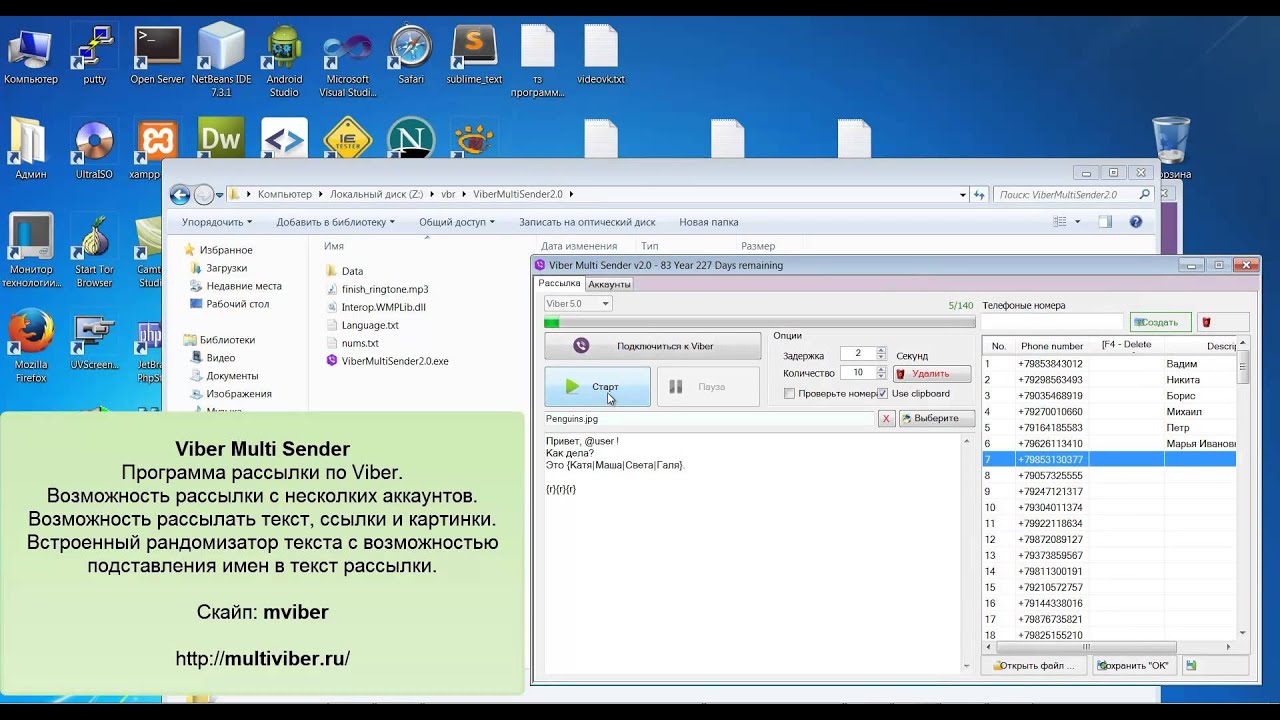Decrease Количество count with down arrow
The height and width of the screenshot is (720, 1280).
(x=881, y=377)
